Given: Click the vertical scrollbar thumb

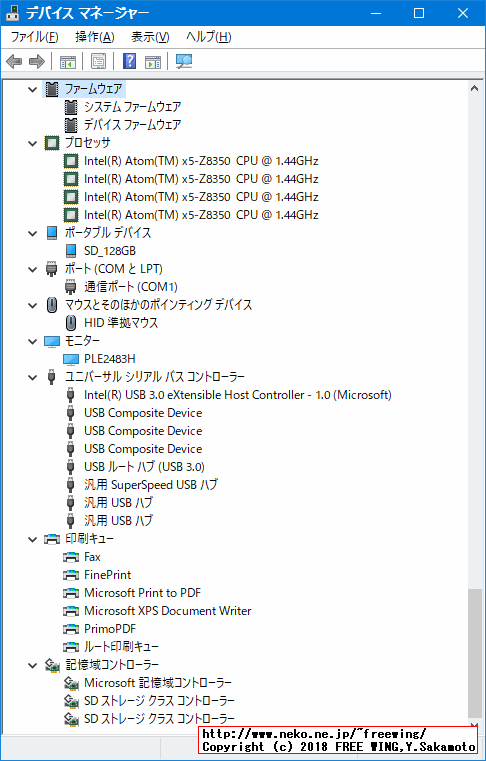Looking at the screenshot, I should [474, 652].
